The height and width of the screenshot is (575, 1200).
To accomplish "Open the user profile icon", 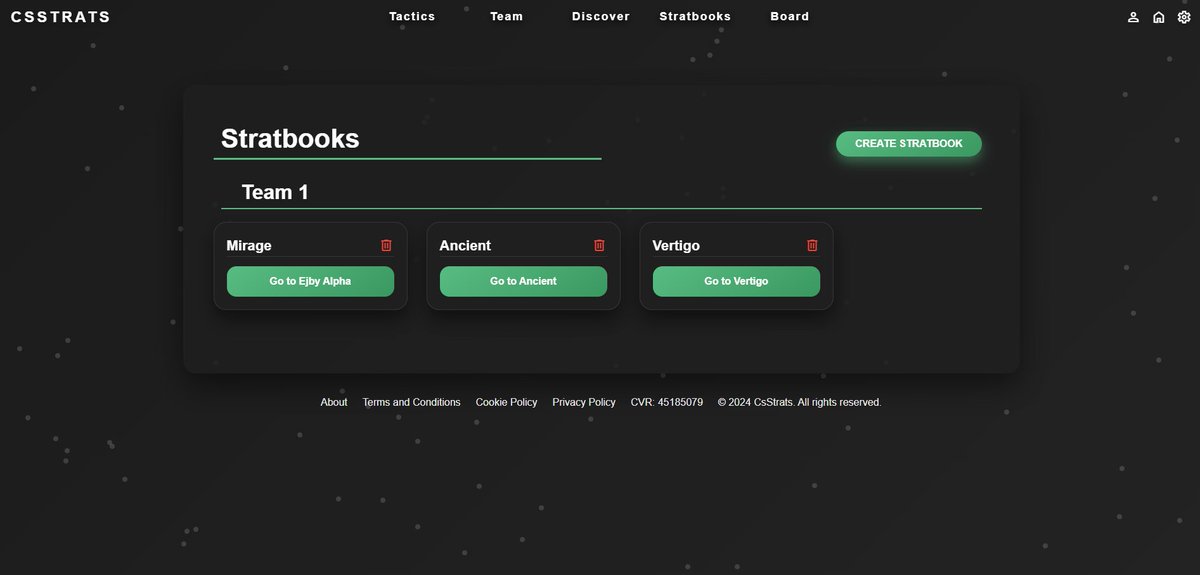I will (1133, 17).
